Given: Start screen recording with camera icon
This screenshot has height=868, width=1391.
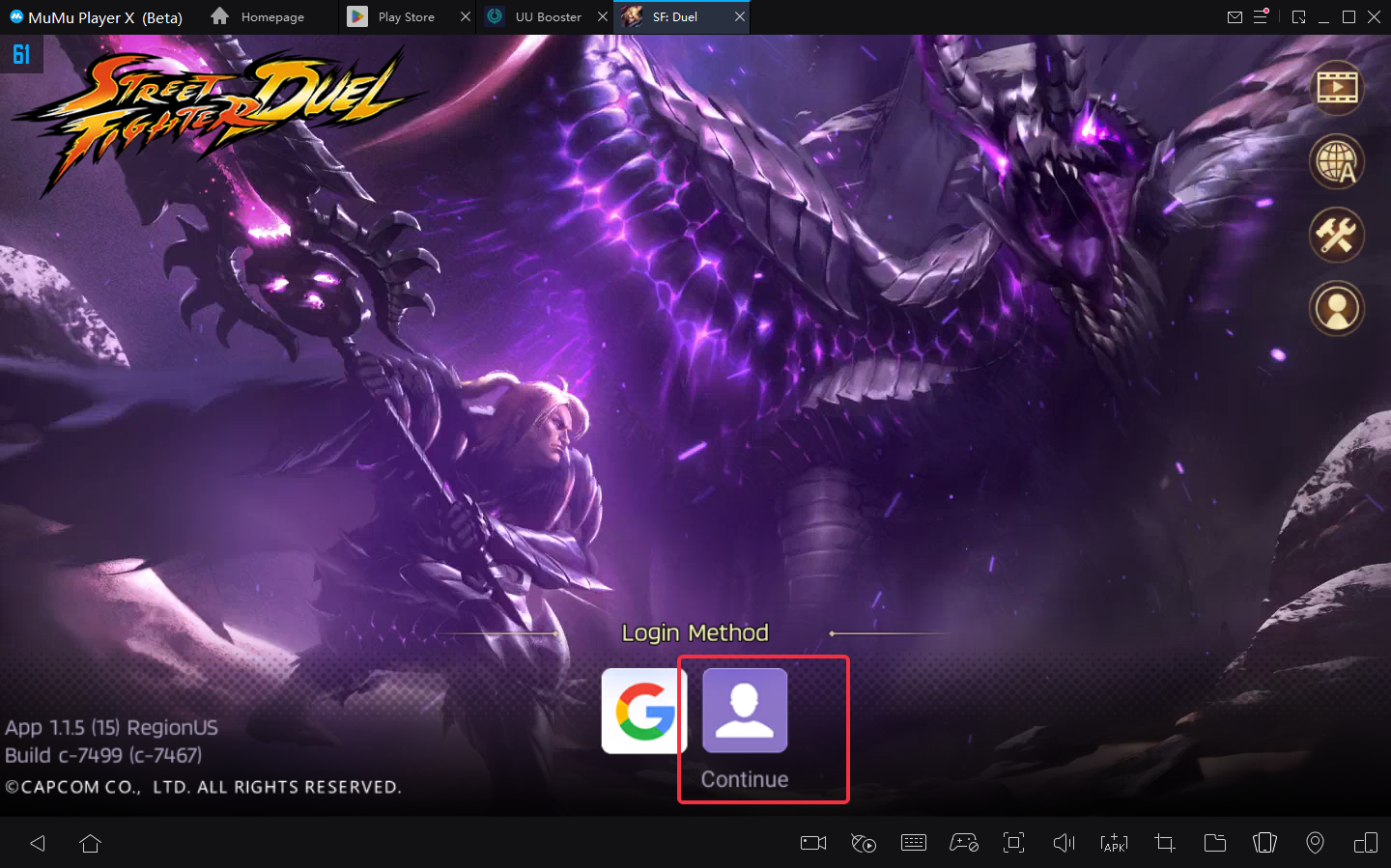Looking at the screenshot, I should click(813, 843).
